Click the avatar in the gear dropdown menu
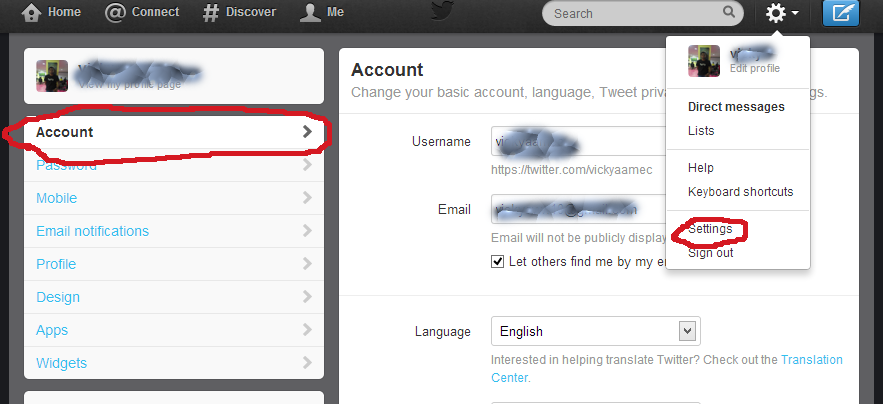Viewport: 883px width, 404px height. pyautogui.click(x=704, y=61)
